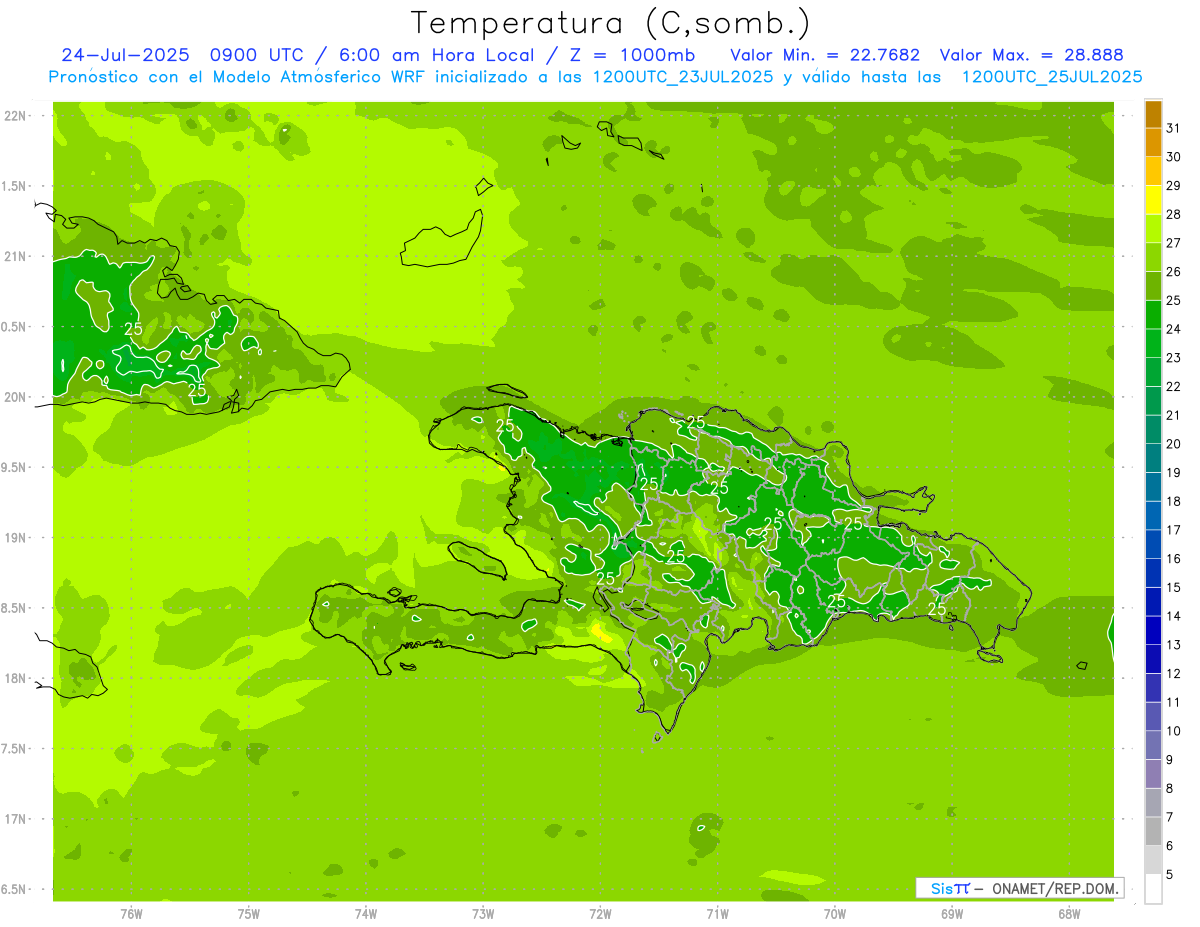Click the teal legend band between 19 and 20

[x=1153, y=458]
